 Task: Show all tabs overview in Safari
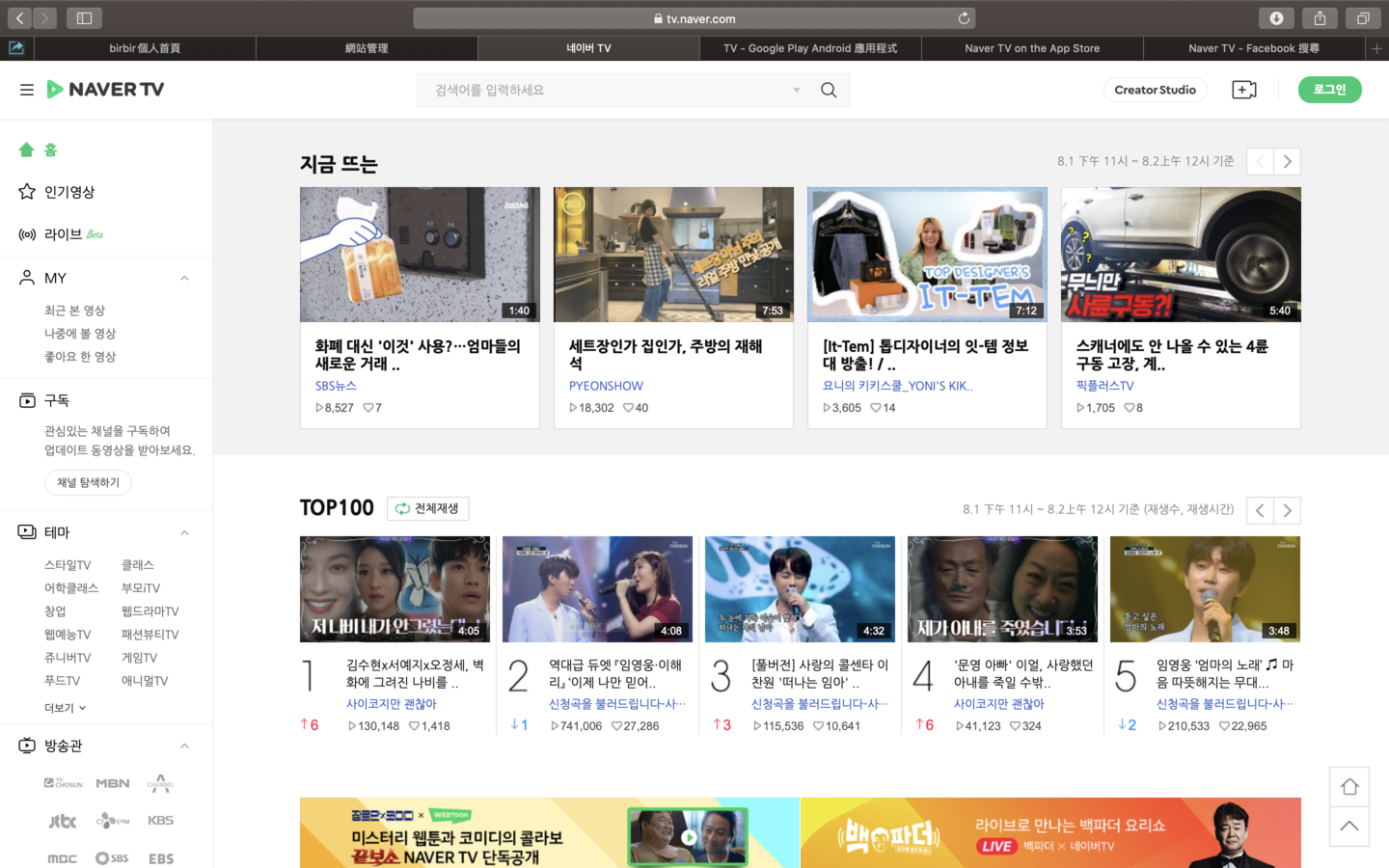coord(1363,17)
